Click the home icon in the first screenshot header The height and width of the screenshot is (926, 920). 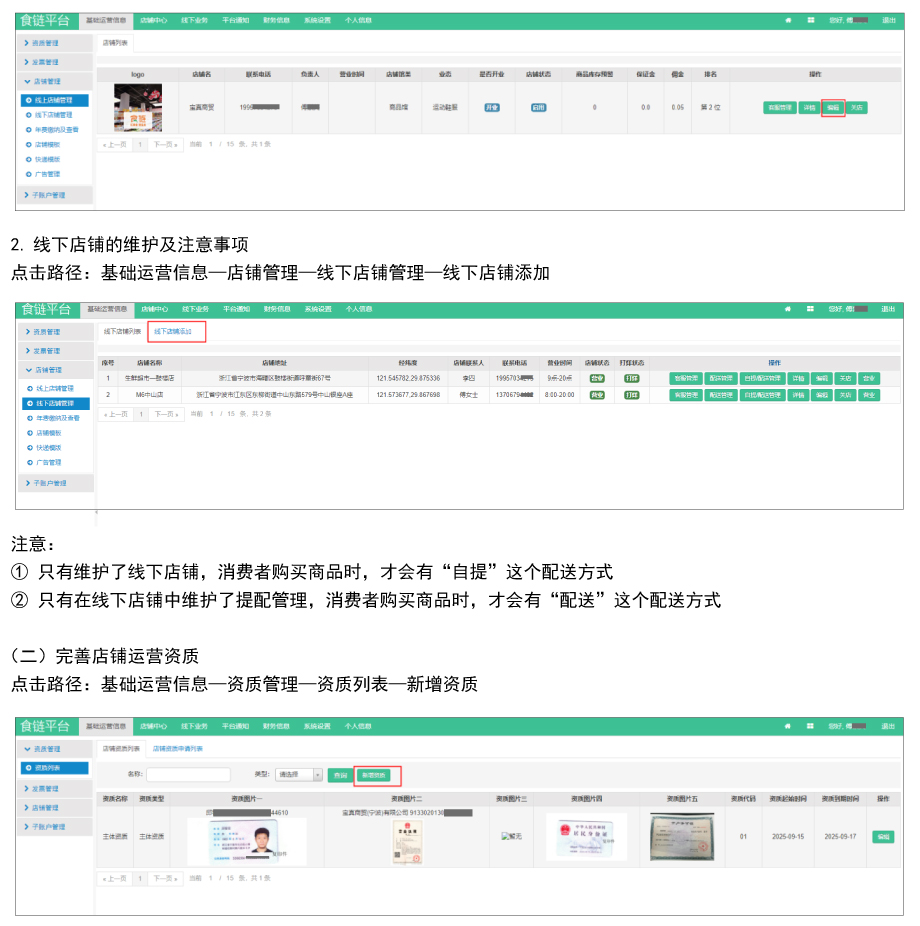pyautogui.click(x=788, y=20)
